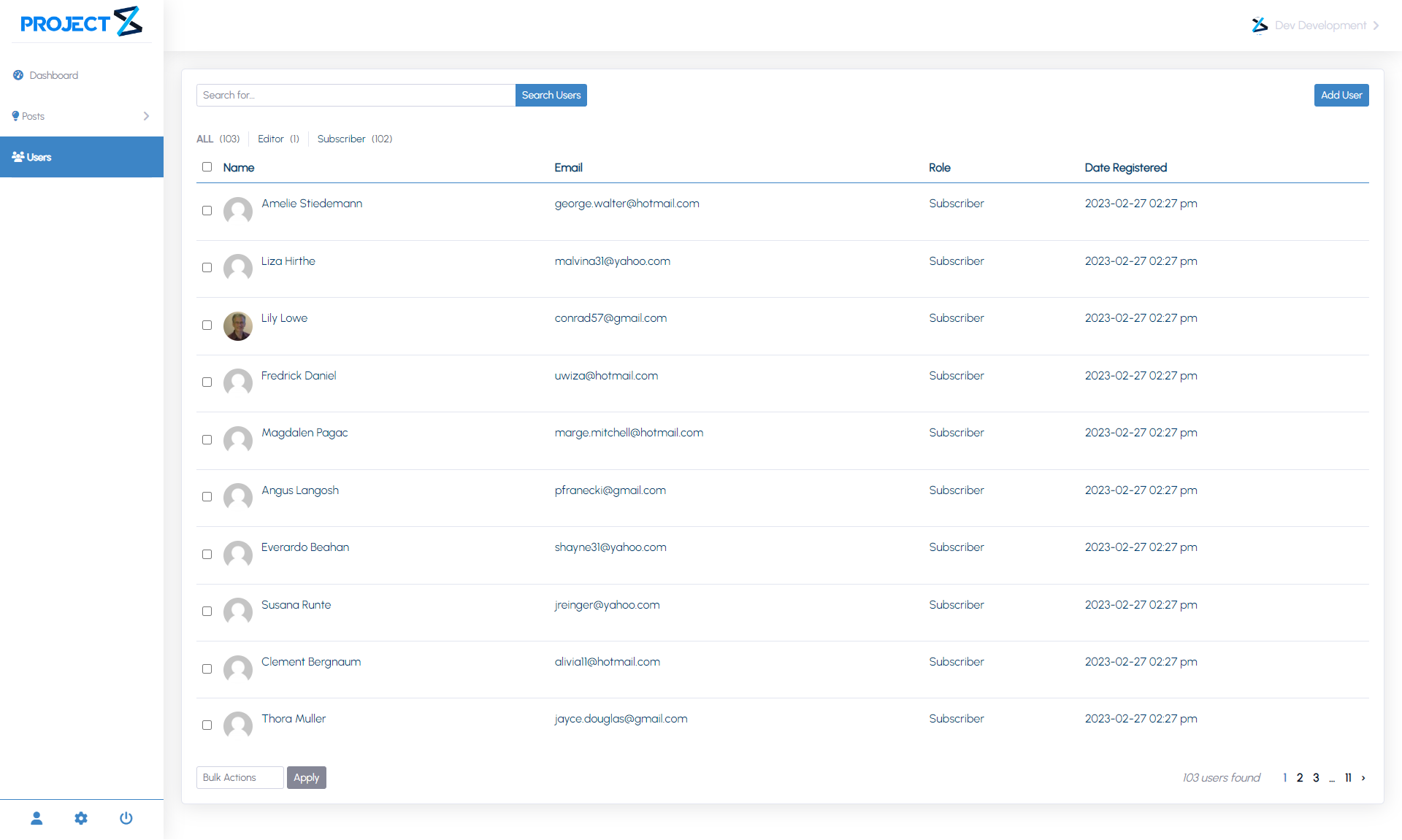Click Susana Runte's avatar icon
1402x840 pixels.
(x=238, y=612)
